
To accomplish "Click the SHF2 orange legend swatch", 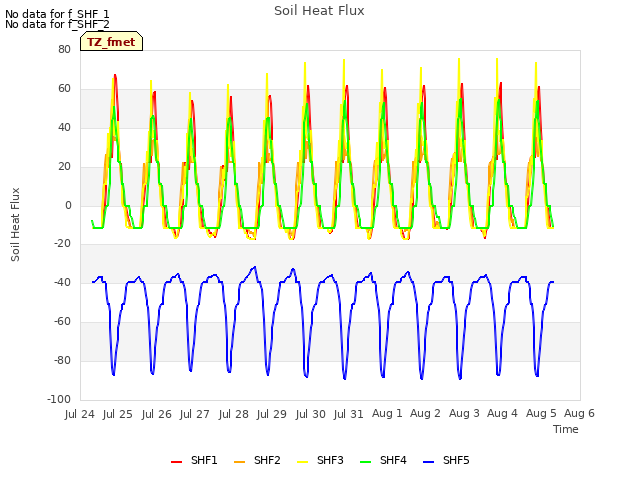I will point(240,462).
